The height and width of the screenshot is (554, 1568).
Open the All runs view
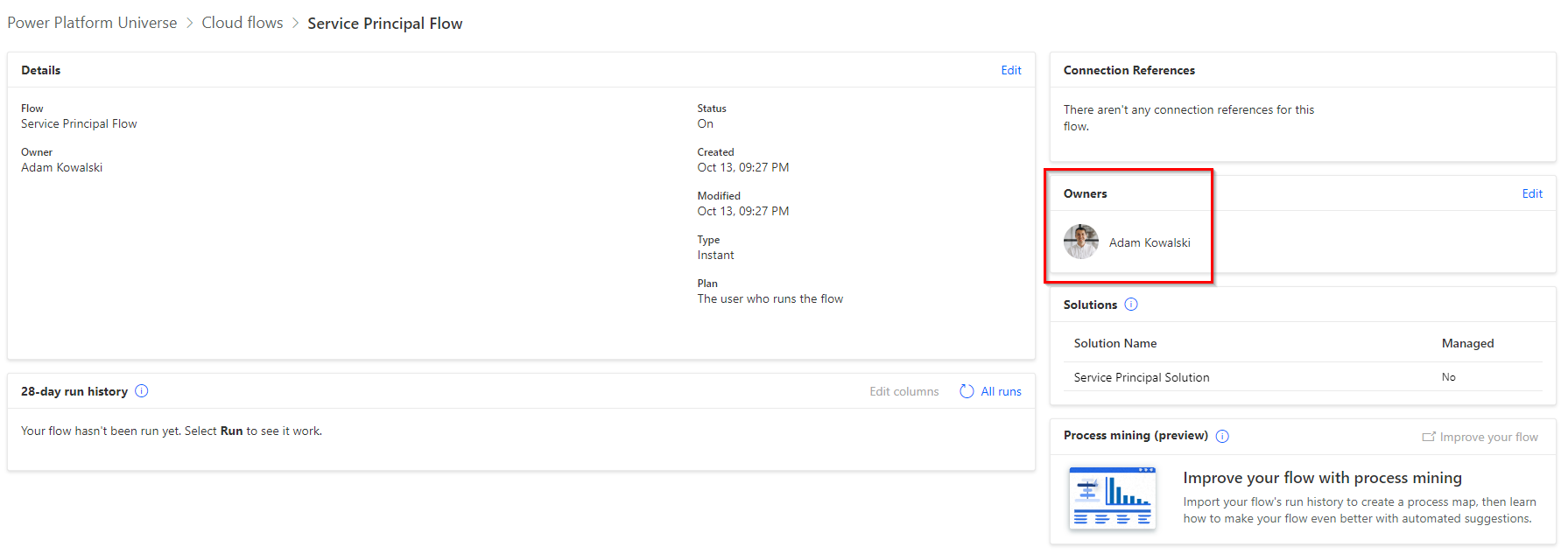(1001, 391)
